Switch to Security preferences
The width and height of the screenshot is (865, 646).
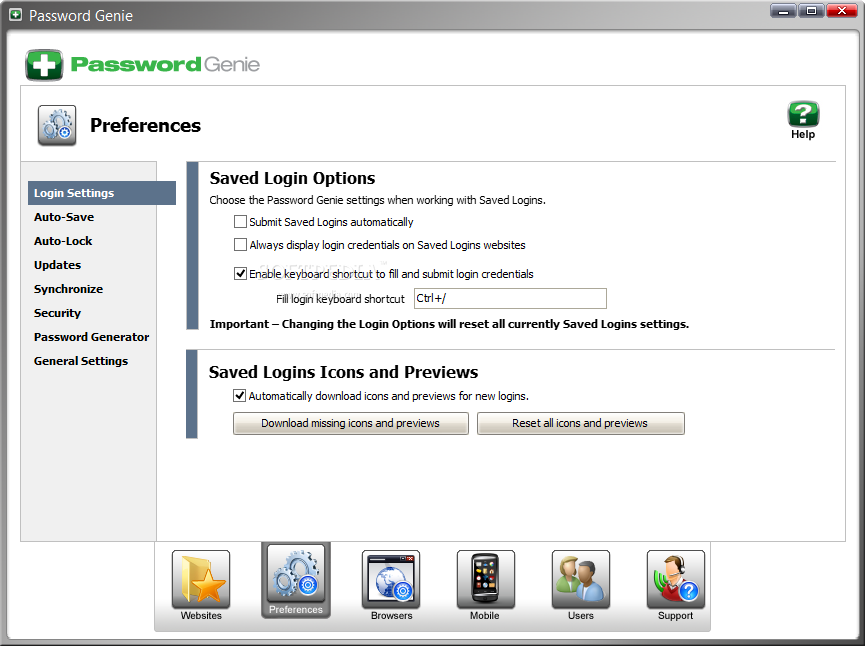(57, 313)
